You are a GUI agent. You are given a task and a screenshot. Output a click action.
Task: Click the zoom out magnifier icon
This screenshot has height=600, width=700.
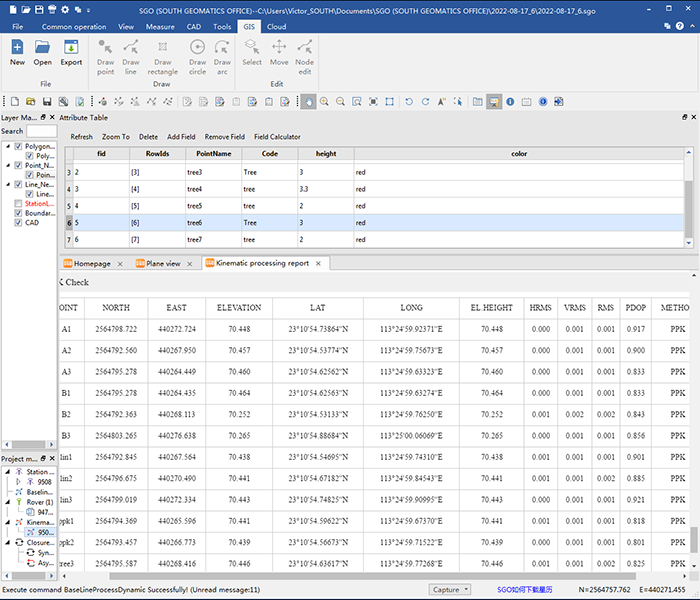click(341, 102)
